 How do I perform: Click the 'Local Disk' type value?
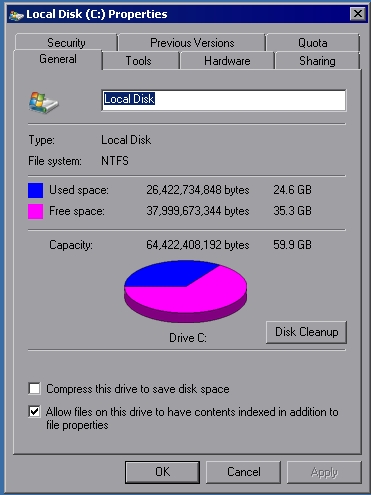point(126,140)
